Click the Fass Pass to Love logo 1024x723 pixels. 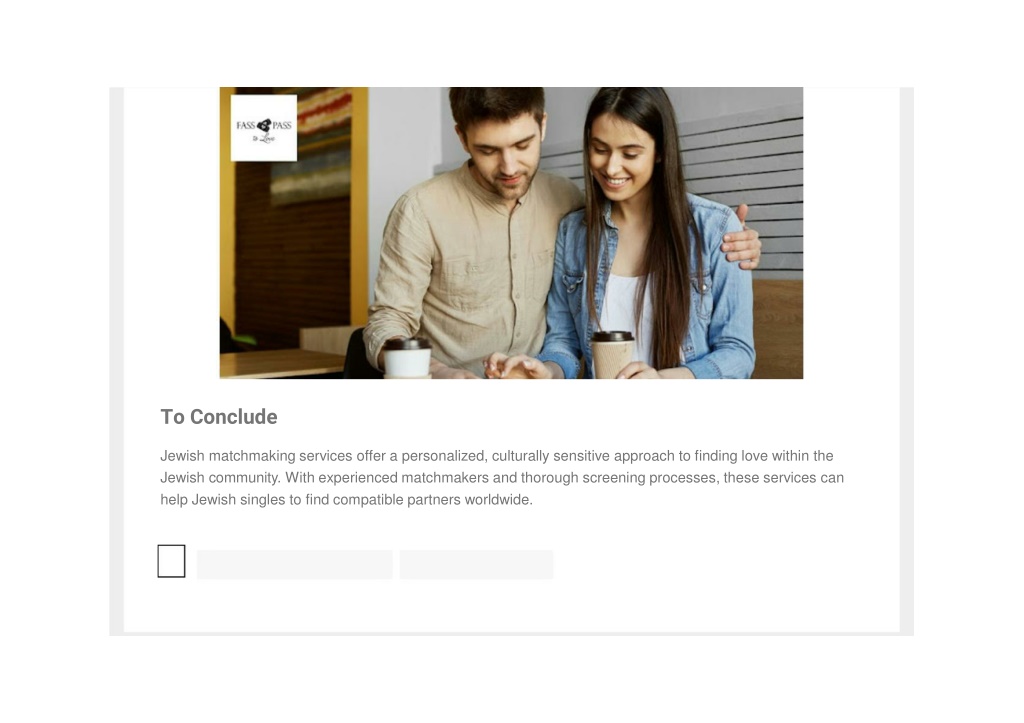click(x=264, y=128)
